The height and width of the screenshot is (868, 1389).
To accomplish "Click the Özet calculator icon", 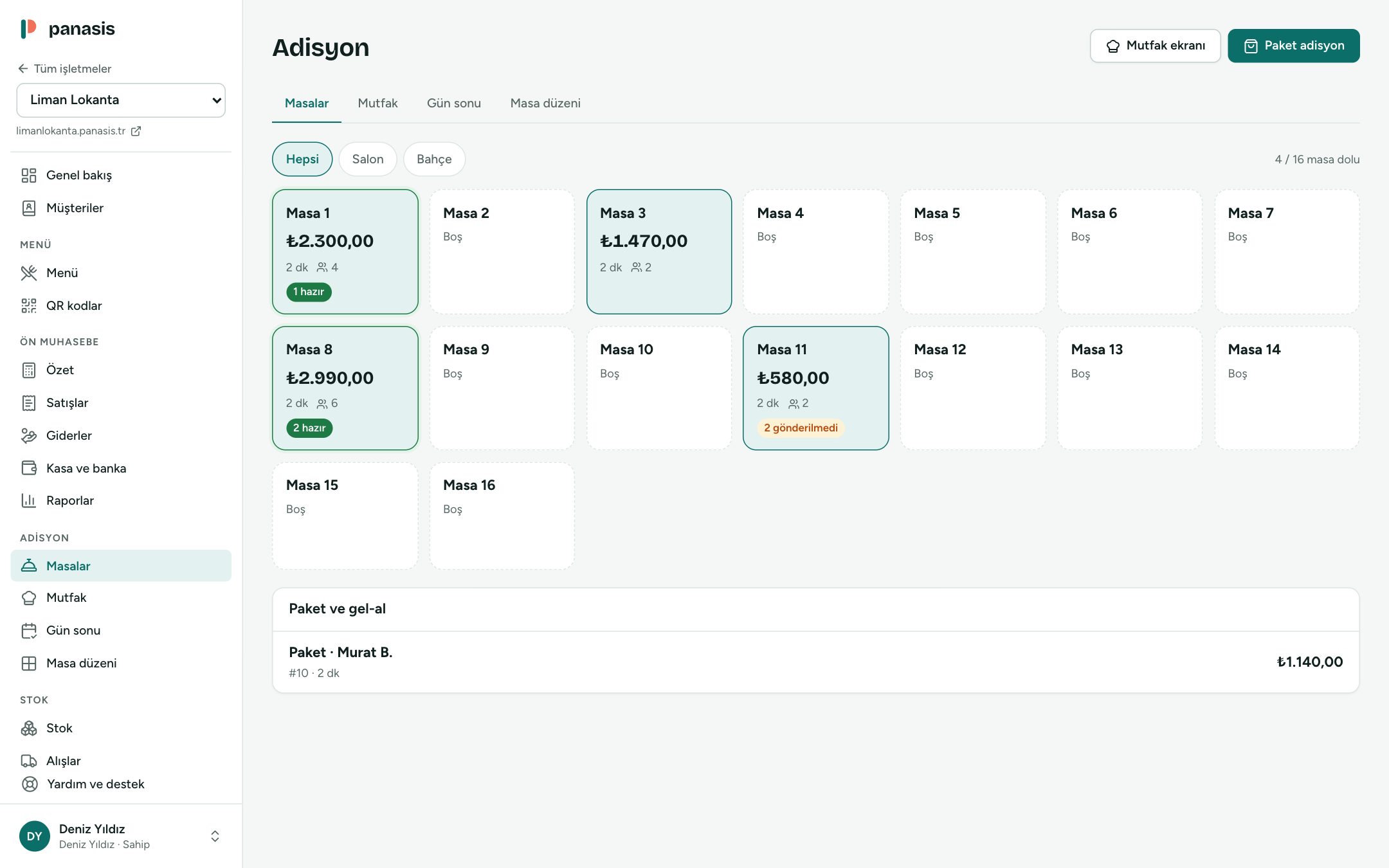I will click(29, 370).
